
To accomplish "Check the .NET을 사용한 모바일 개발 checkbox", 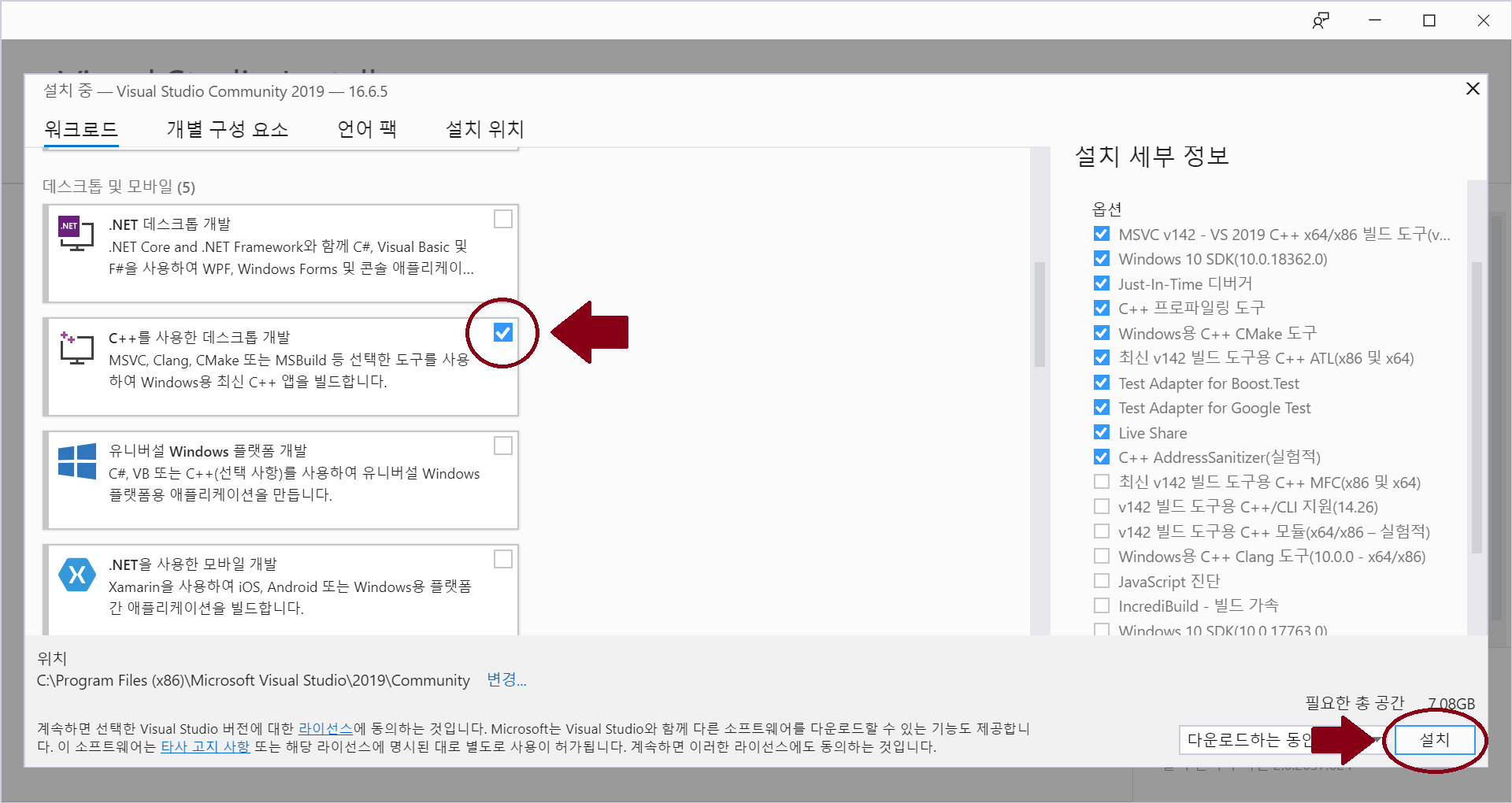I will tap(503, 559).
